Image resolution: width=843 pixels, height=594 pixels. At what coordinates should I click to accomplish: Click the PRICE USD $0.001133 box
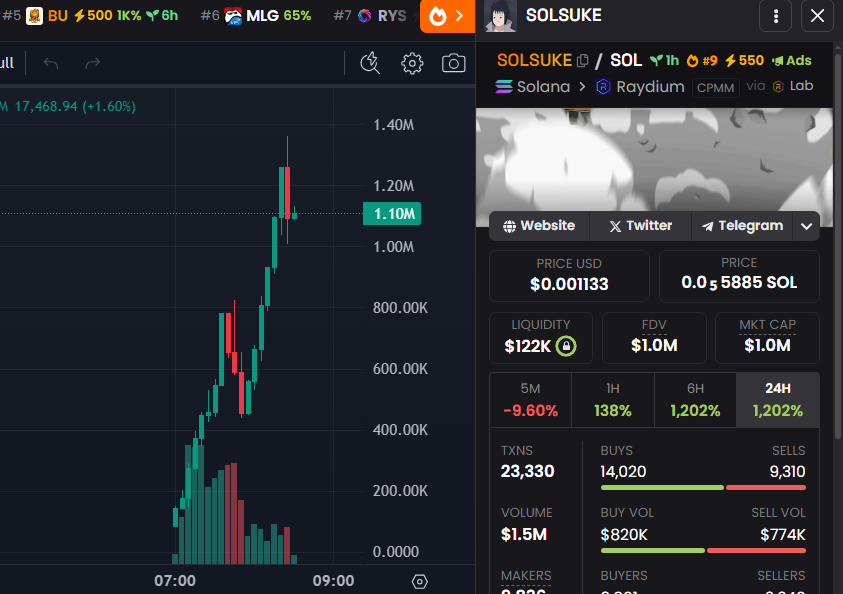(x=569, y=276)
